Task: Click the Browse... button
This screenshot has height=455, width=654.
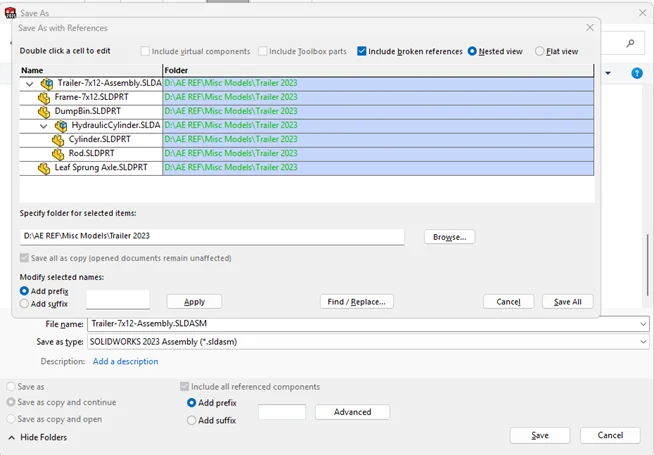Action: click(449, 237)
